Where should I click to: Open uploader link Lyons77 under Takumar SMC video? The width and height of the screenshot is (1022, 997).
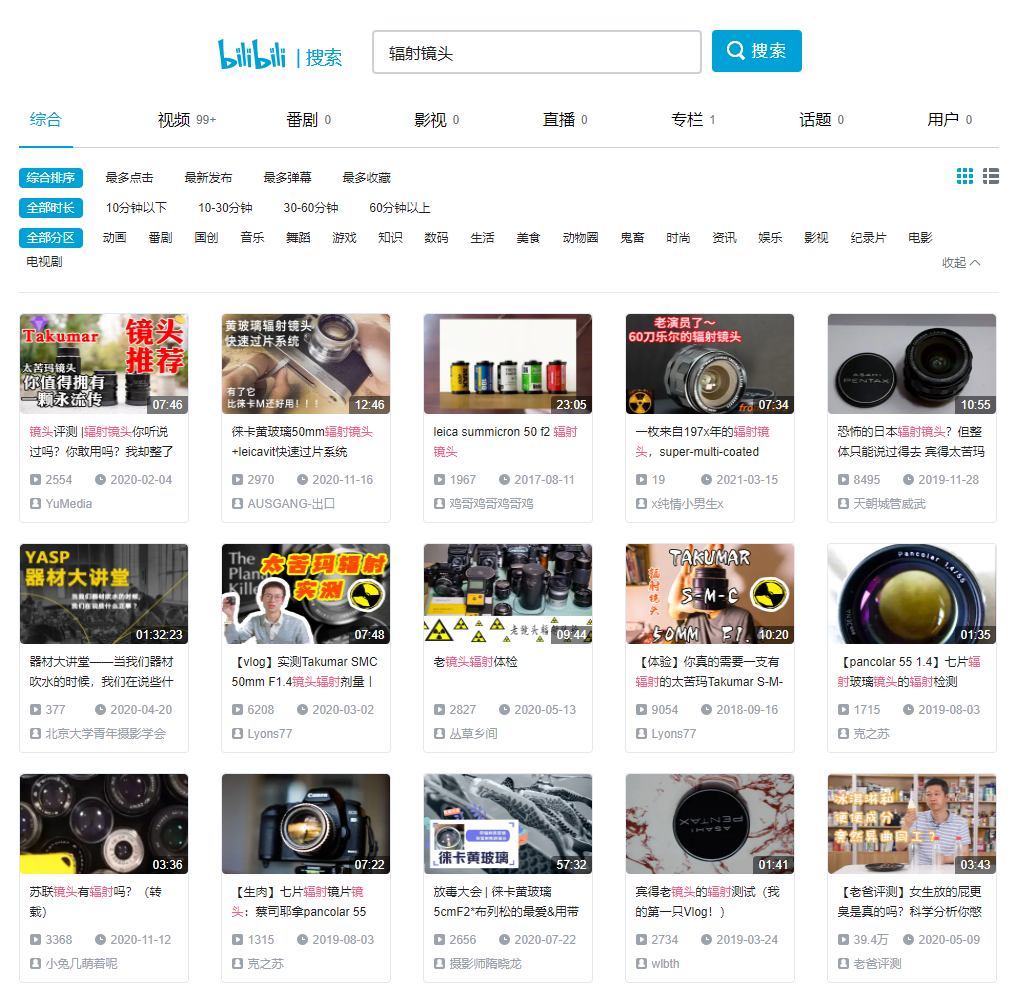269,734
